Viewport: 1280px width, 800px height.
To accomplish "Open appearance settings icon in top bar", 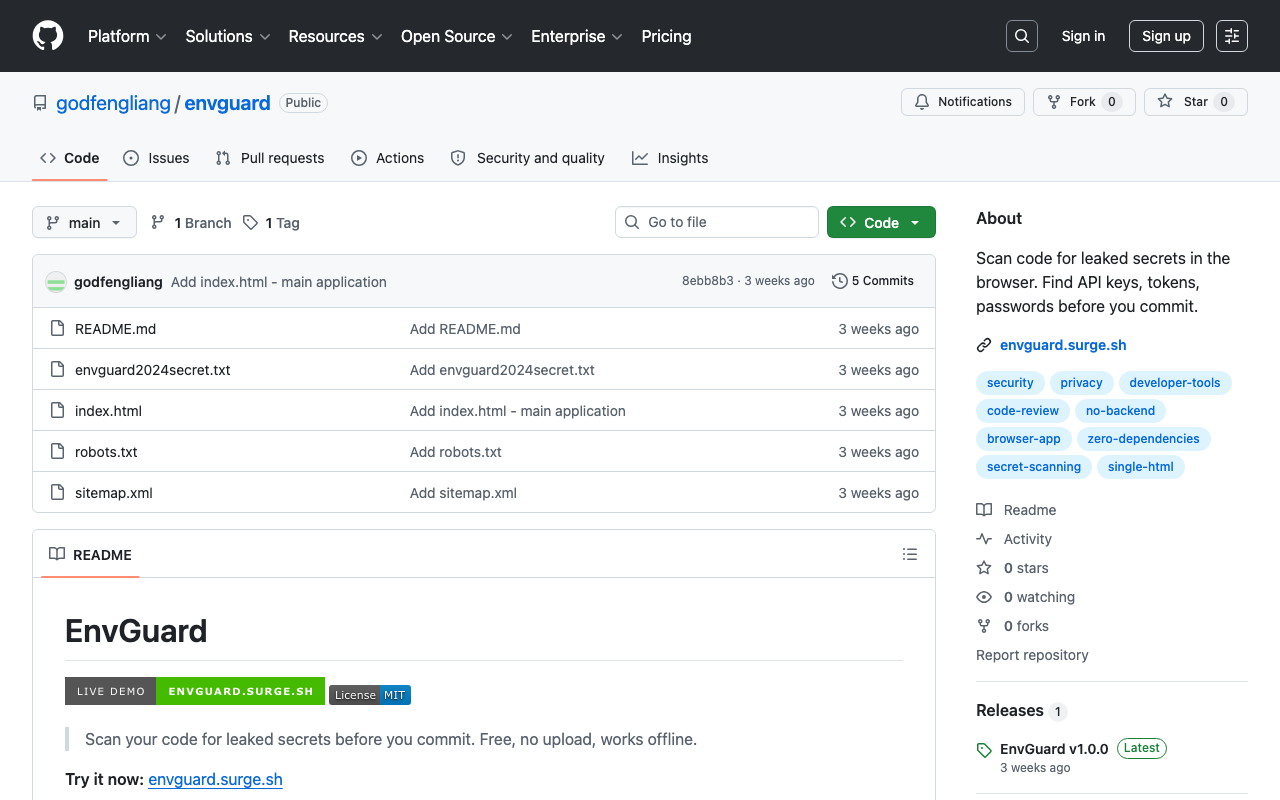I will [x=1232, y=36].
